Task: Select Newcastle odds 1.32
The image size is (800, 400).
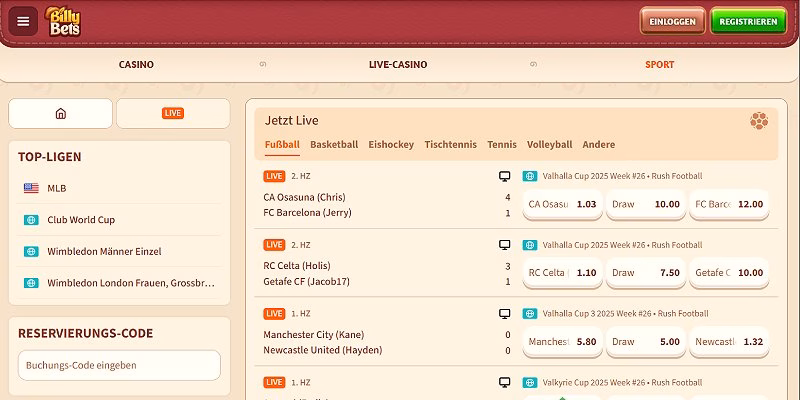Action: [729, 341]
